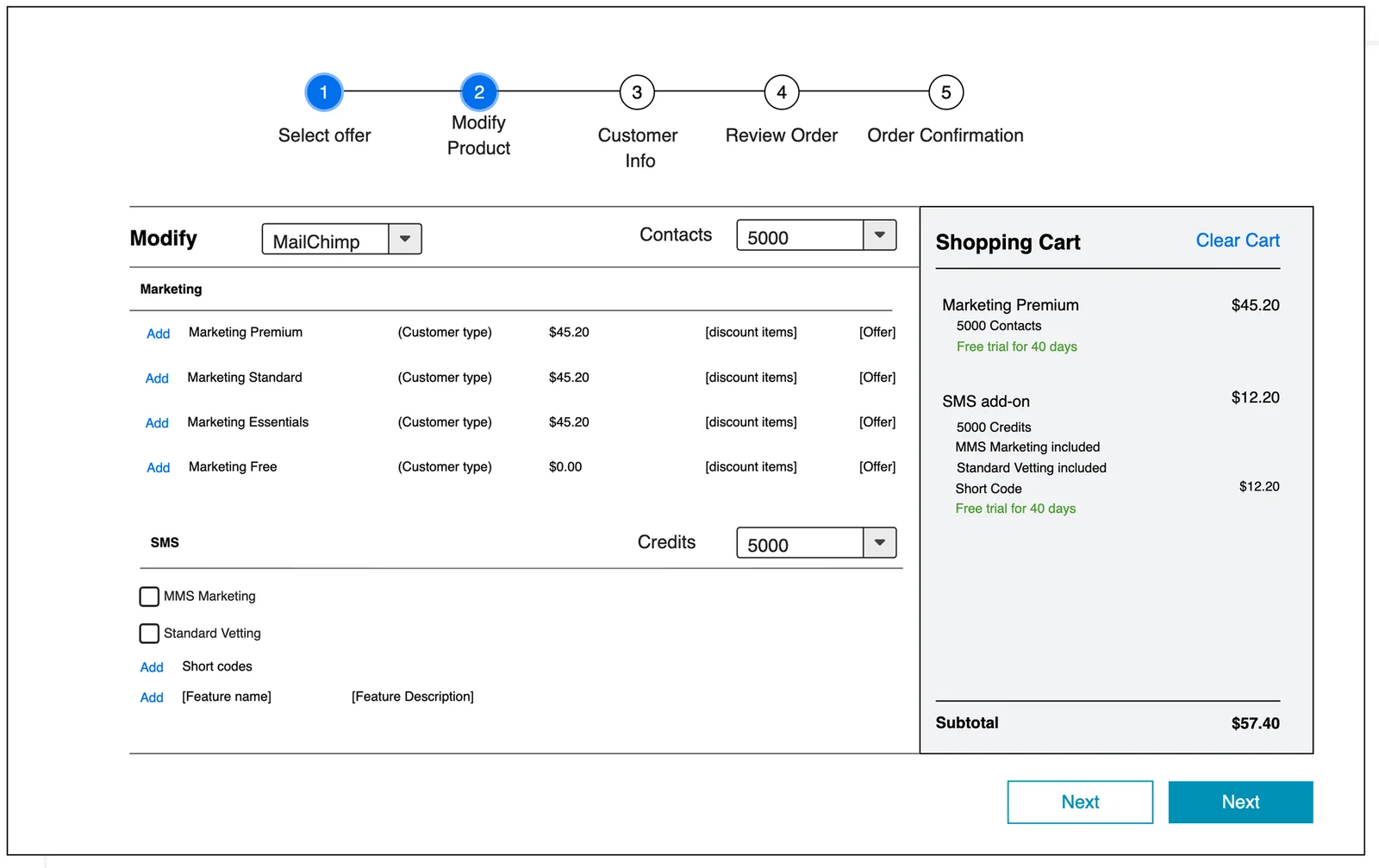Click the Customer Info step label
Viewport: 1379px width, 868px height.
(x=638, y=148)
